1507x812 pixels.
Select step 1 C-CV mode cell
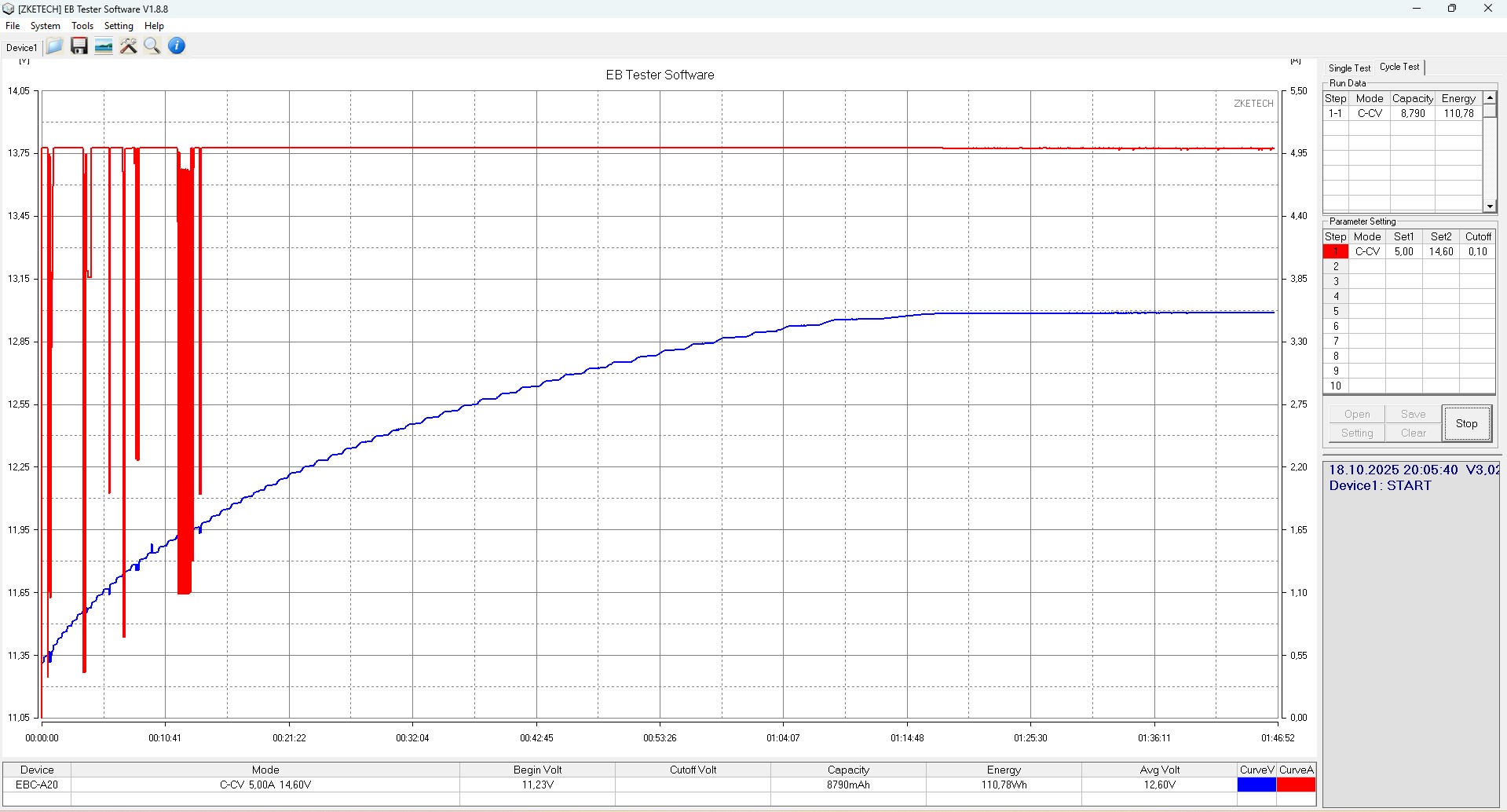tap(1367, 252)
